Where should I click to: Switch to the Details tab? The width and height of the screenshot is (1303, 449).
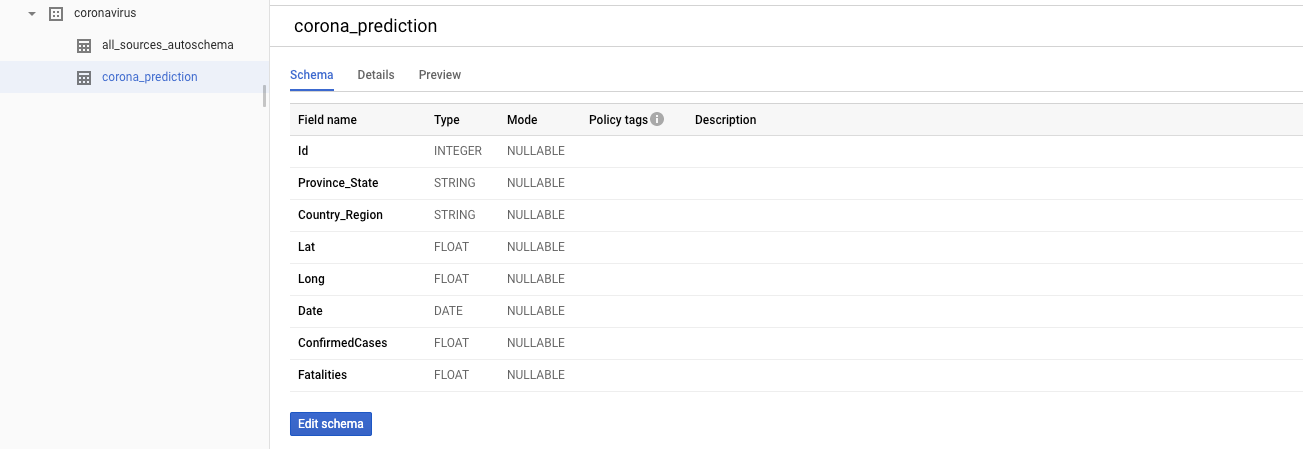click(376, 75)
